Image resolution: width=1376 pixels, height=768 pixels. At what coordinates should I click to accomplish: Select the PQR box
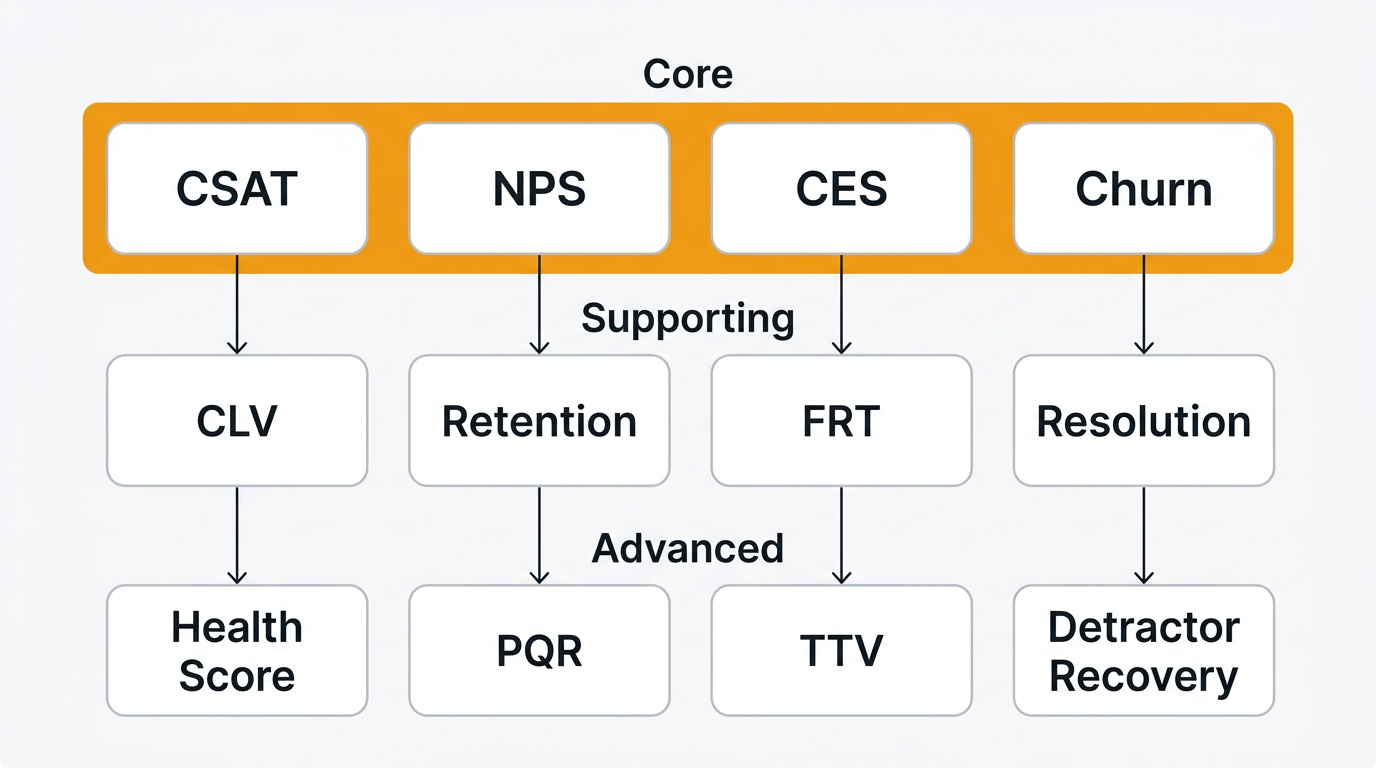point(539,651)
